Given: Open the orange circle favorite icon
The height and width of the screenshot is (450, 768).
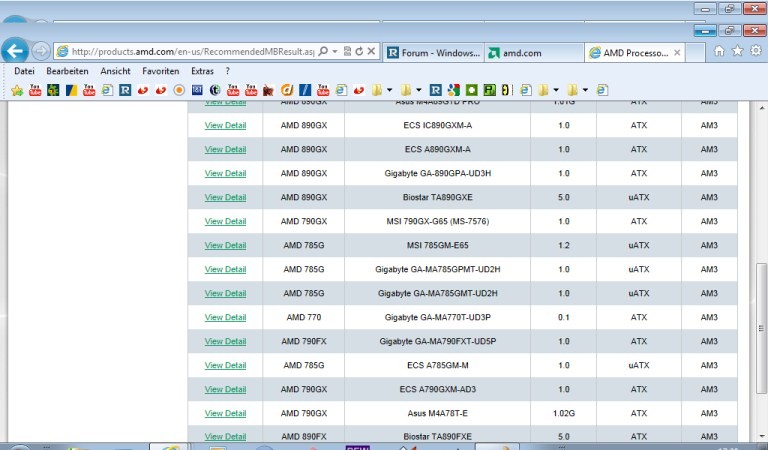Looking at the screenshot, I should [179, 90].
